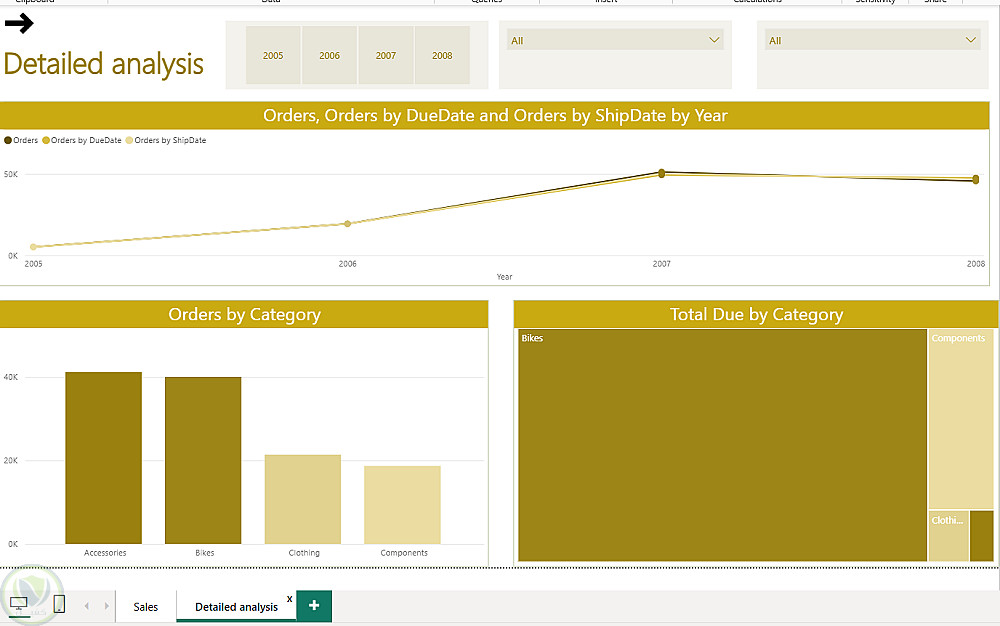Click the Year axis label
The width and height of the screenshot is (1000, 626).
click(504, 277)
